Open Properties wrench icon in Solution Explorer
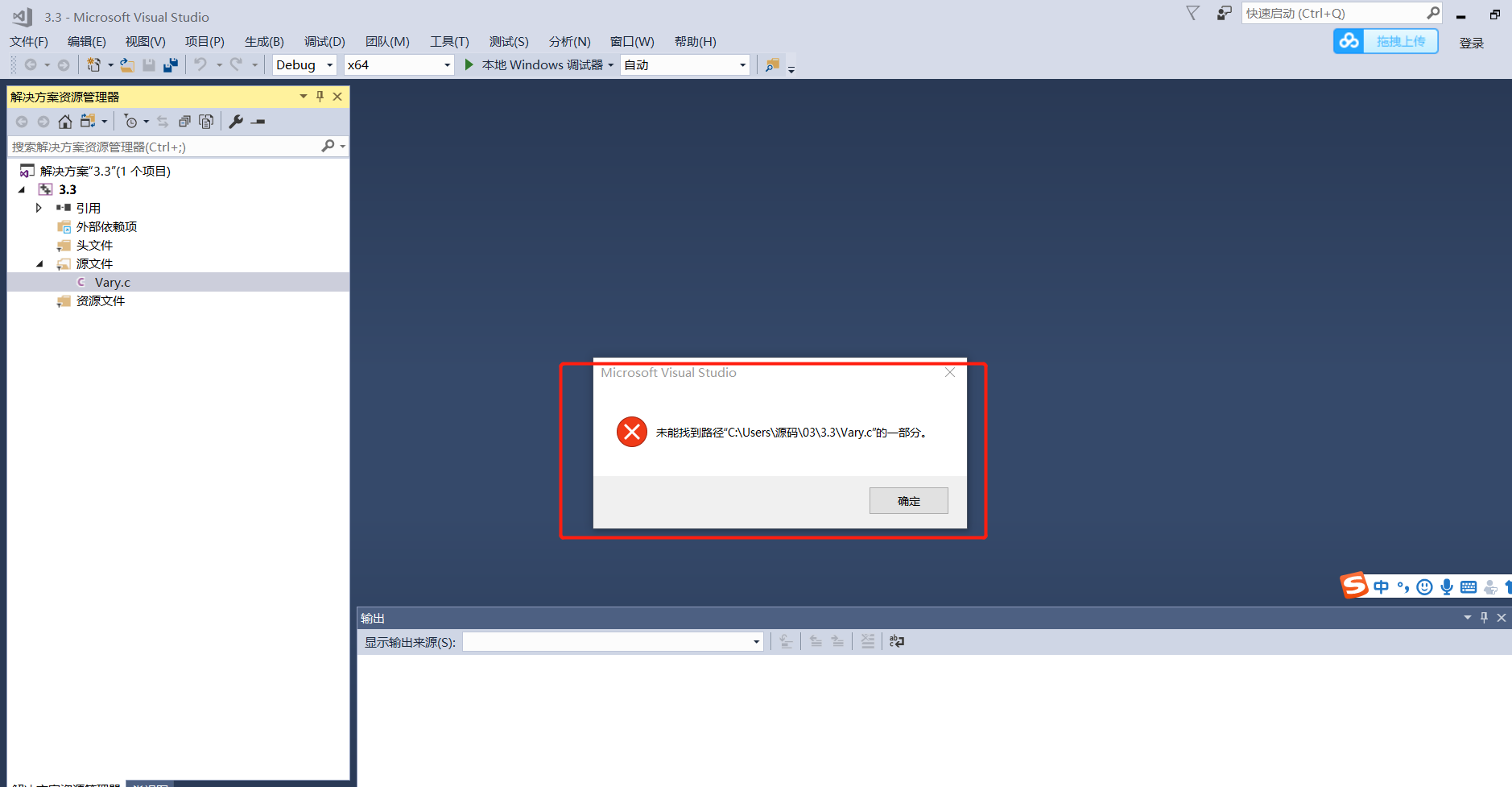Image resolution: width=1512 pixels, height=787 pixels. pyautogui.click(x=236, y=122)
